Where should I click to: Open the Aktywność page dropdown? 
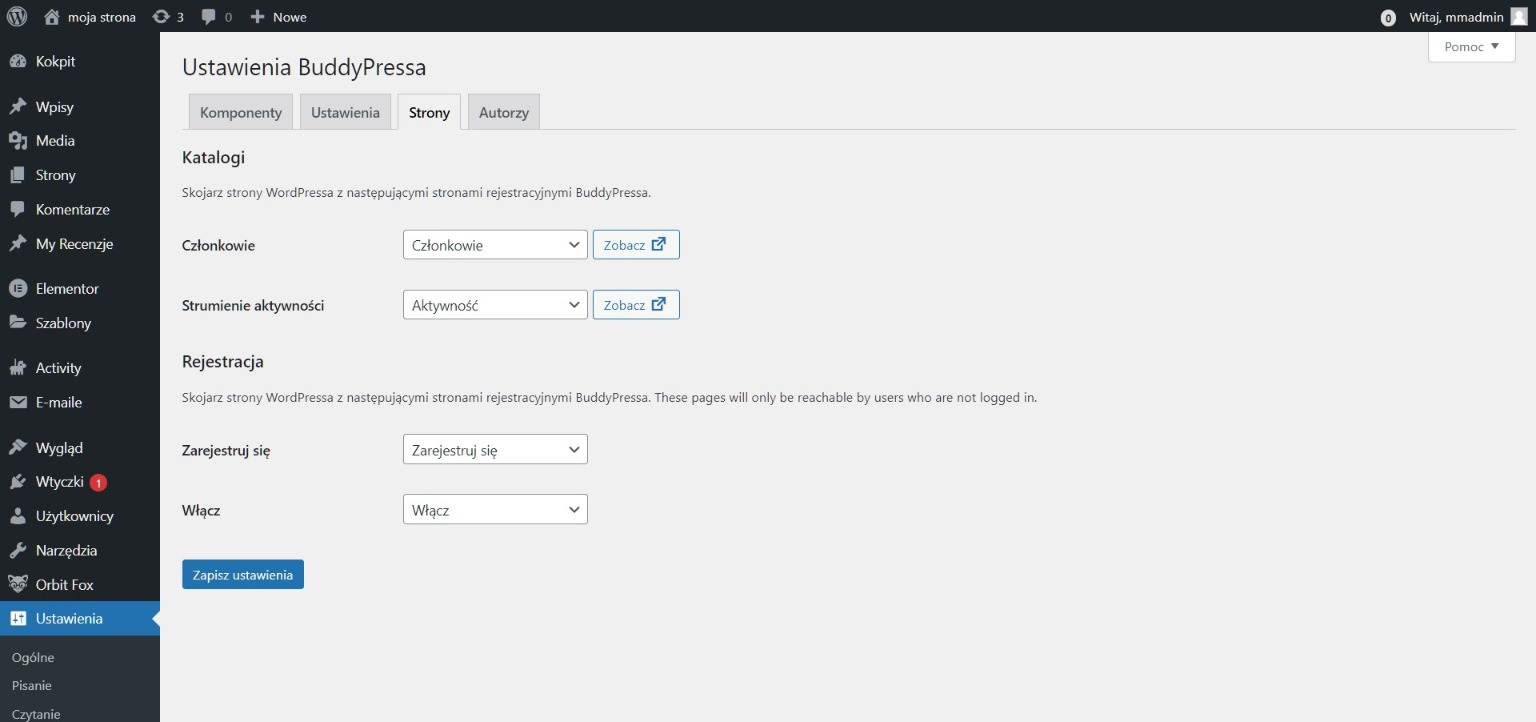click(x=495, y=305)
